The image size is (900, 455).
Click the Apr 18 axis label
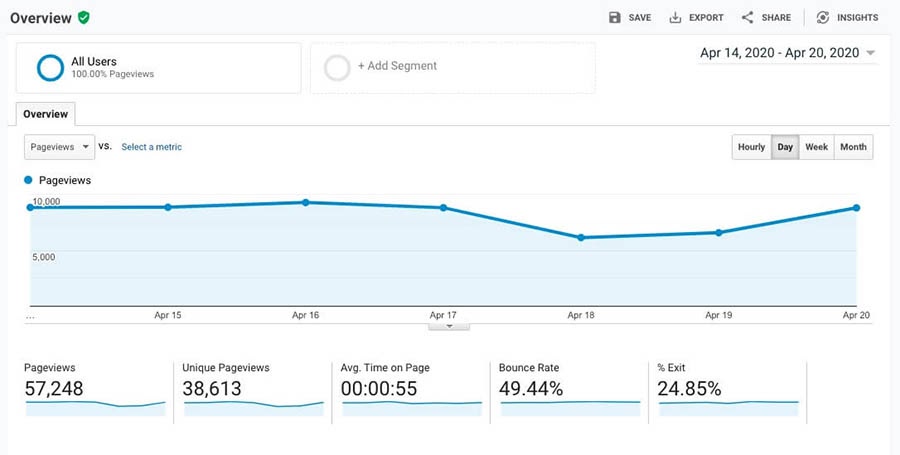click(581, 315)
